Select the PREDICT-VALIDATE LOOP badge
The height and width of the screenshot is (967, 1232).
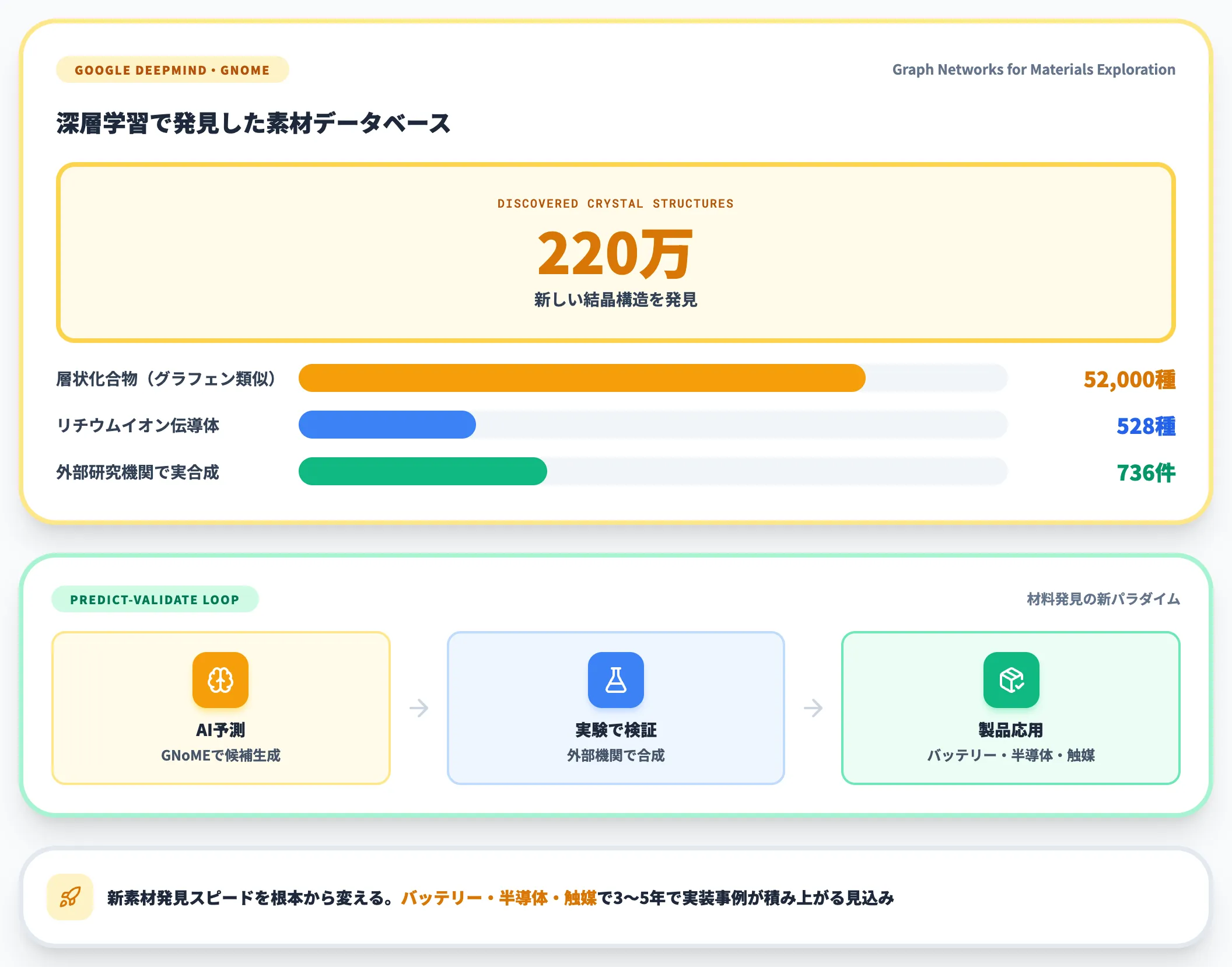click(155, 600)
